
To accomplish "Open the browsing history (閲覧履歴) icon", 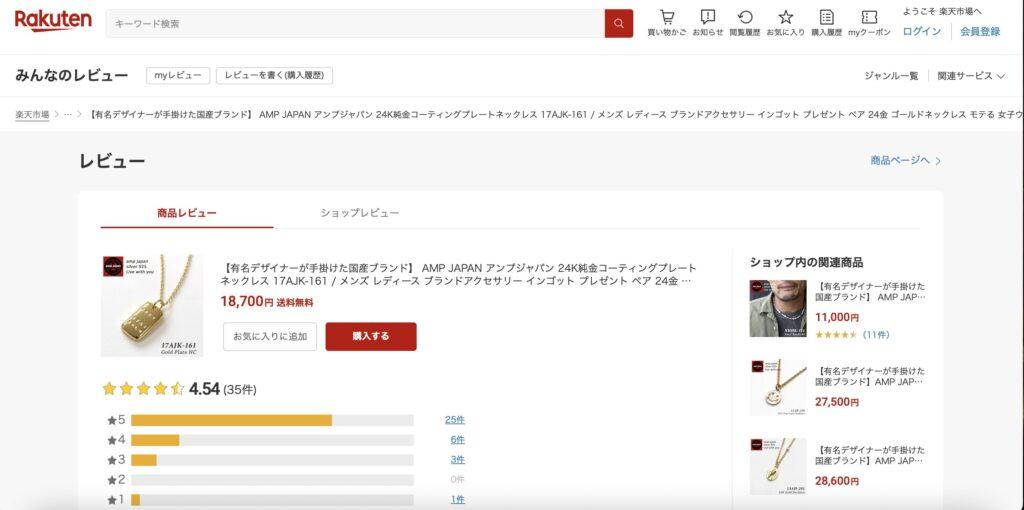I will 745,23.
